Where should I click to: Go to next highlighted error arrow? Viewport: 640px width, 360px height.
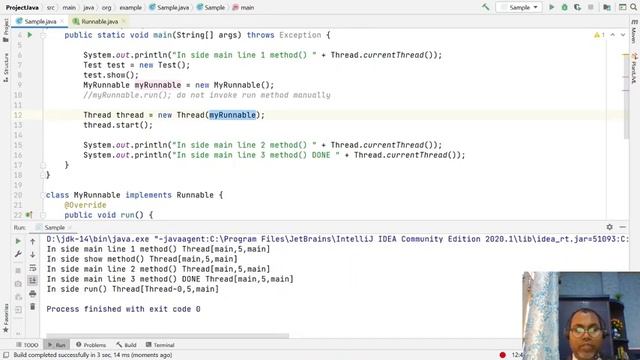(x=623, y=35)
